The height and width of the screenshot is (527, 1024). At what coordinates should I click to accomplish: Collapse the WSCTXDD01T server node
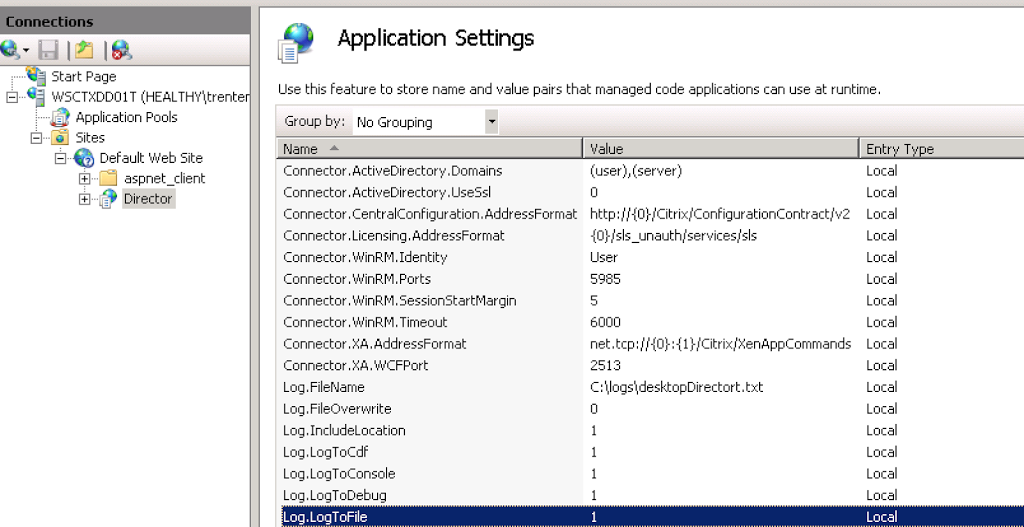tap(12, 97)
